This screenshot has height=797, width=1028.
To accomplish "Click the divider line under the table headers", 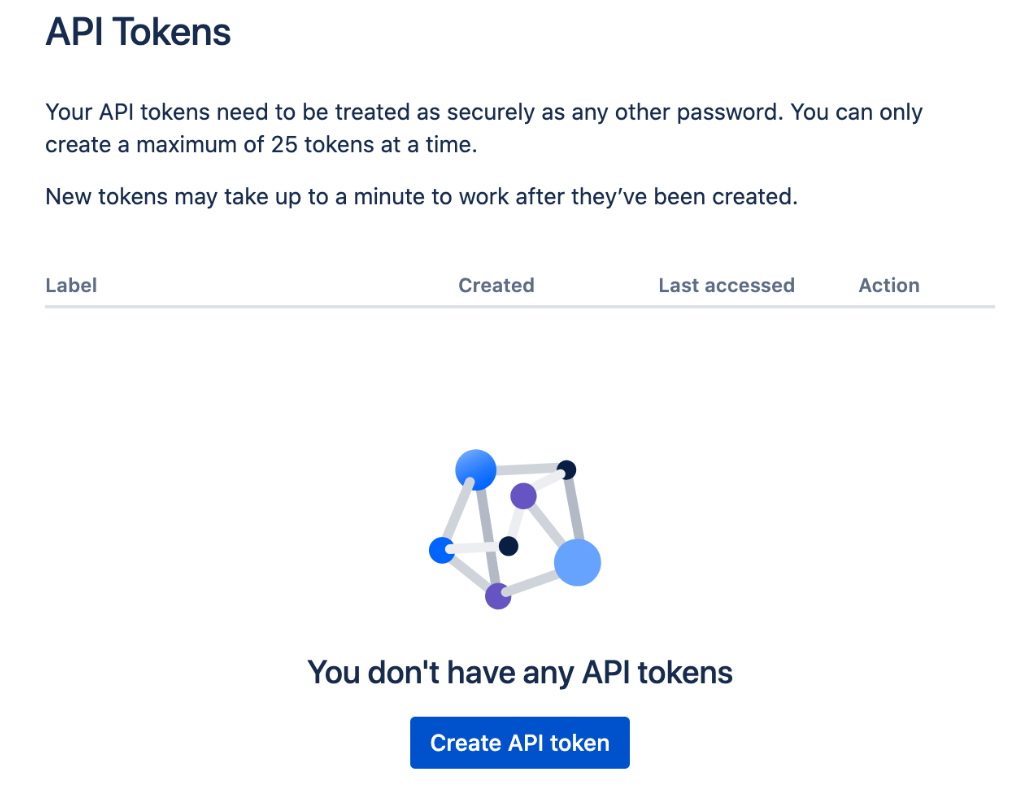I will tap(519, 306).
